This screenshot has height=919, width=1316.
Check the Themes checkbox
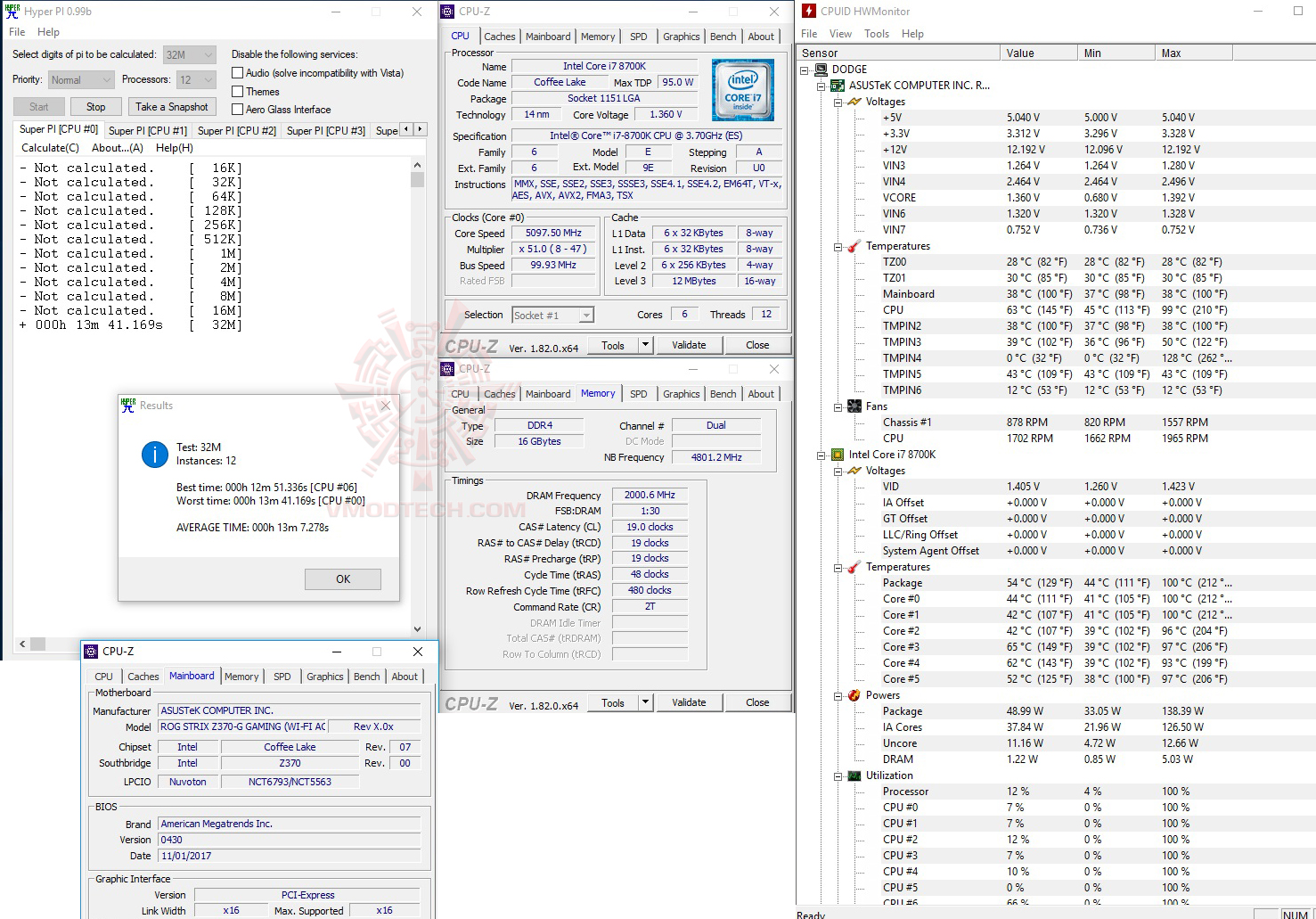pyautogui.click(x=237, y=91)
